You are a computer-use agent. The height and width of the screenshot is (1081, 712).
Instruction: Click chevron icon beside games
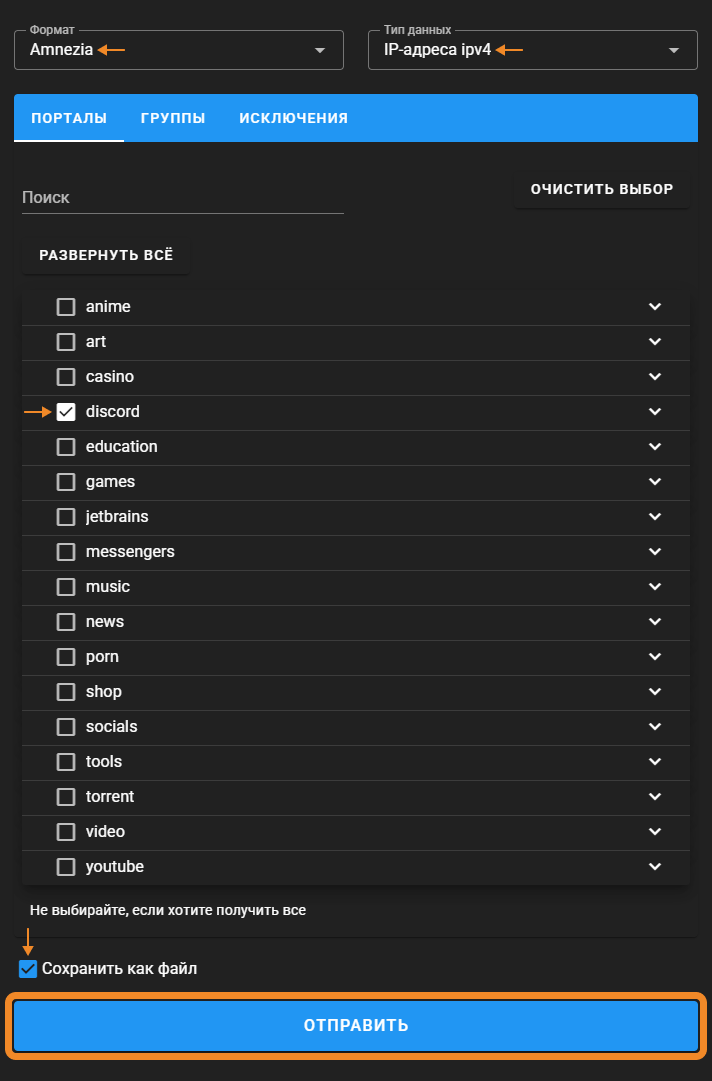[655, 482]
